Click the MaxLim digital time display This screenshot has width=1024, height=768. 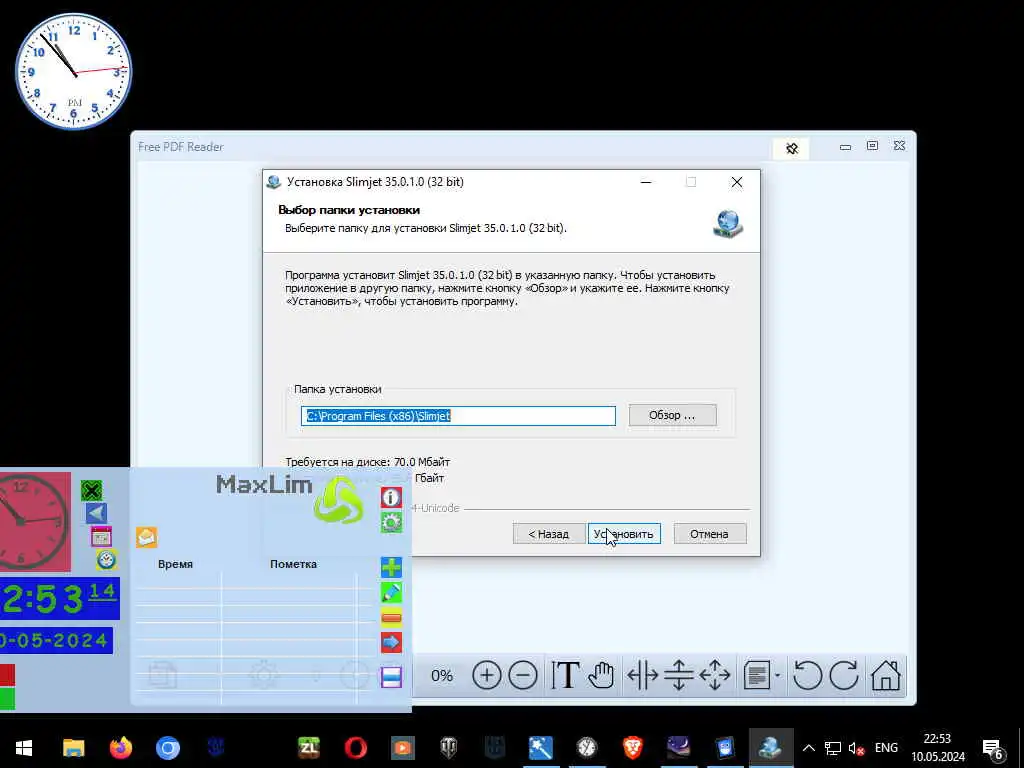[59, 598]
